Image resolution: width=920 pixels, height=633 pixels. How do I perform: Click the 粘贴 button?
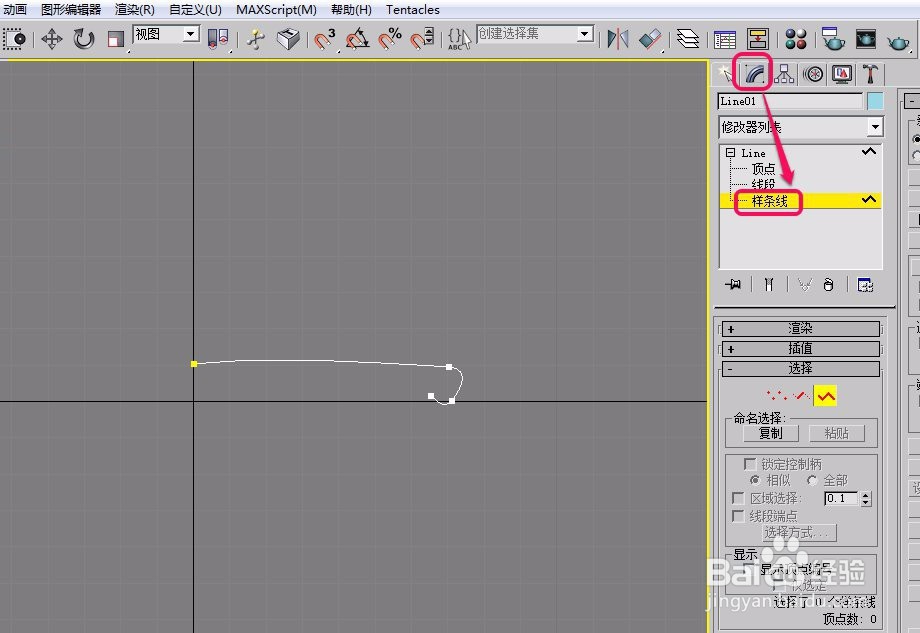[x=837, y=434]
